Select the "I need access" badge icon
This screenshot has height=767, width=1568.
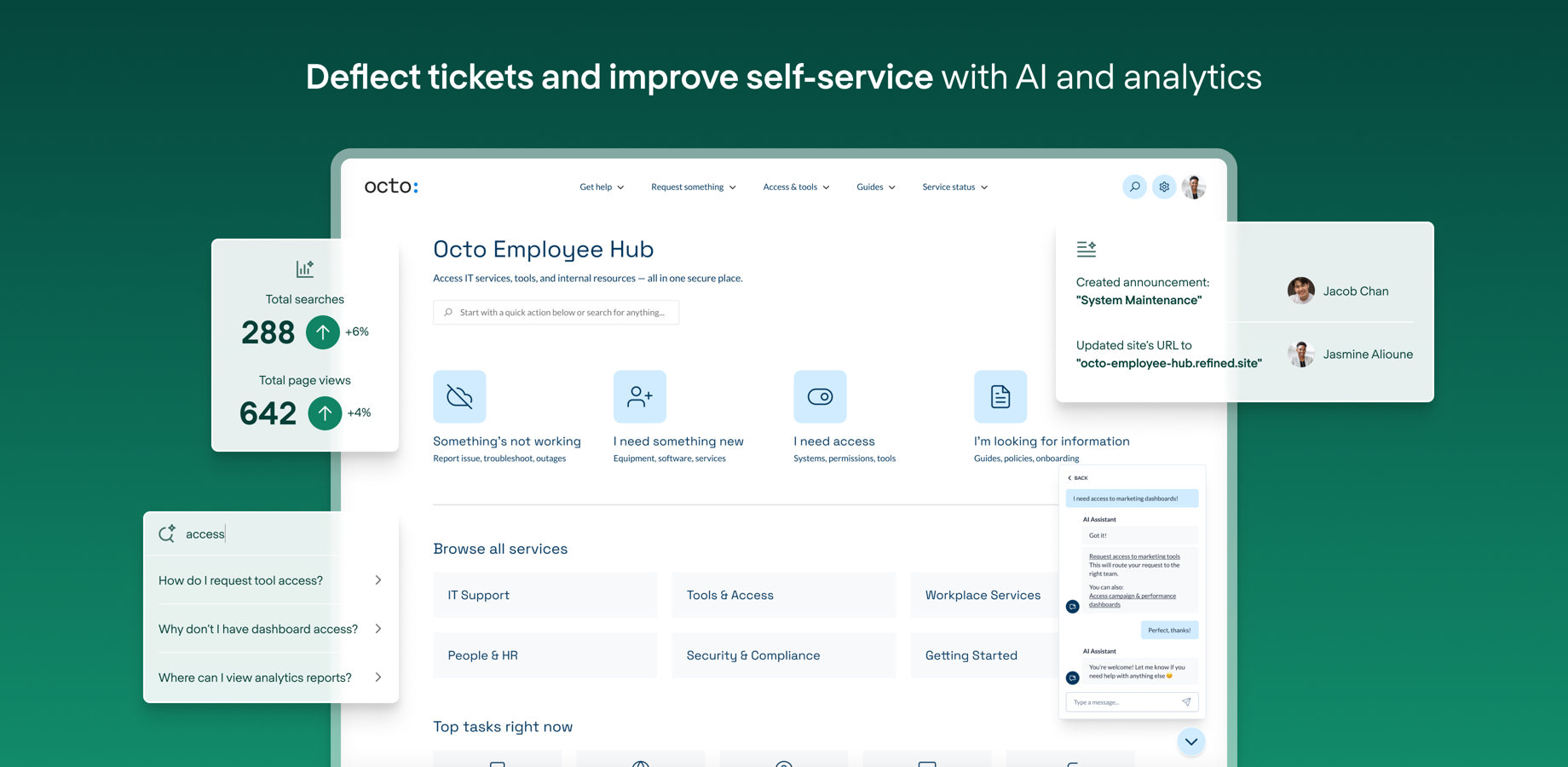click(x=820, y=396)
